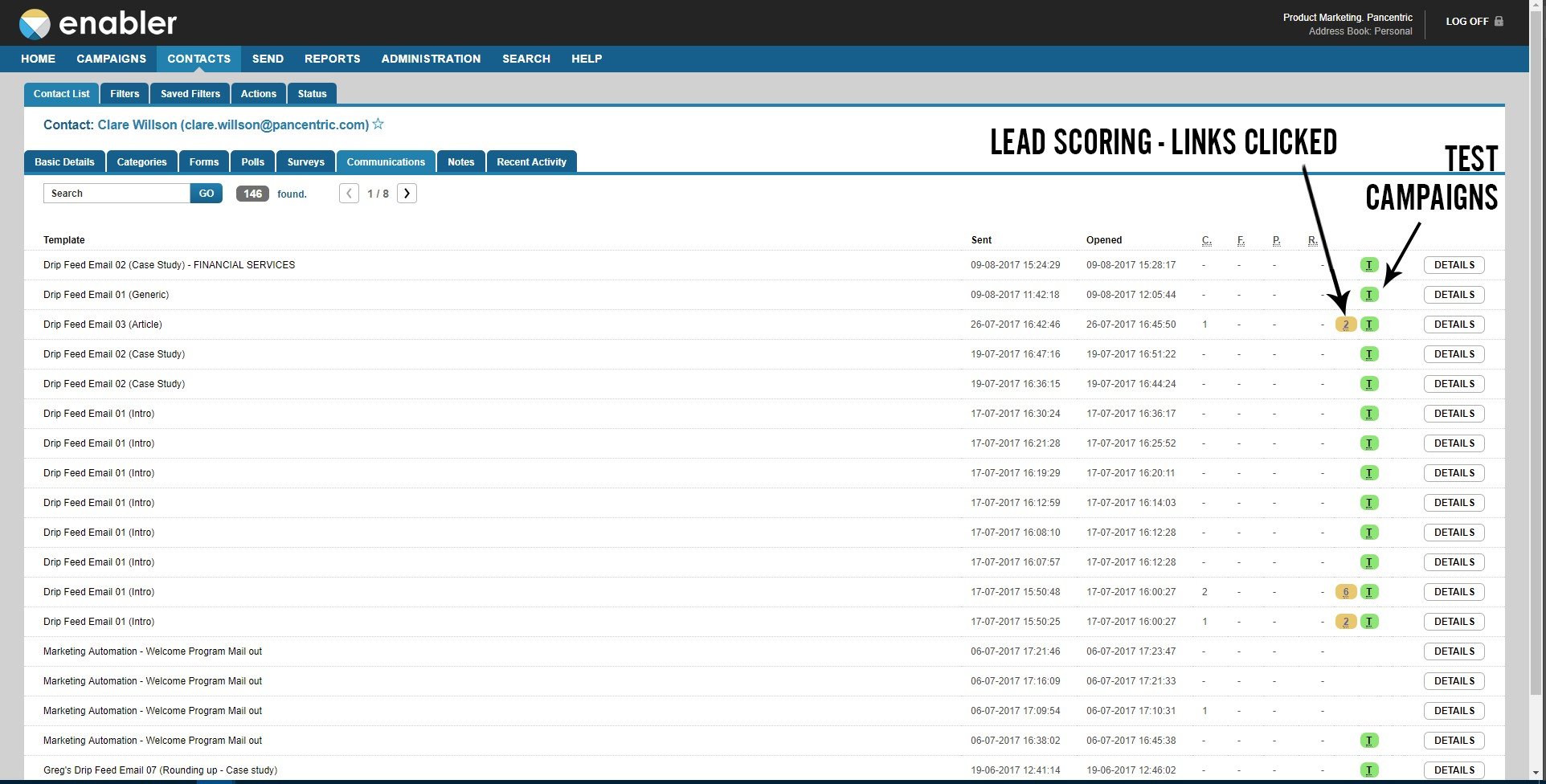This screenshot has height=784, width=1546.
Task: Open the Forms tab
Action: [x=204, y=161]
